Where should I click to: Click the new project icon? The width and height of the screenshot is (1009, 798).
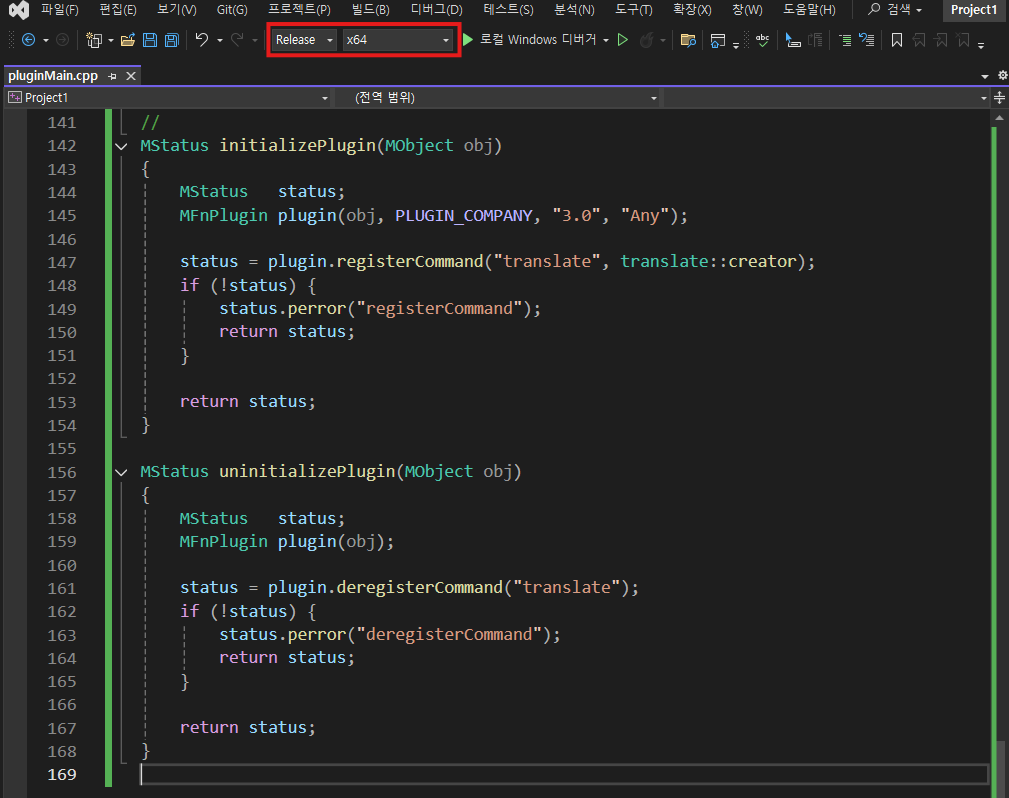(94, 40)
